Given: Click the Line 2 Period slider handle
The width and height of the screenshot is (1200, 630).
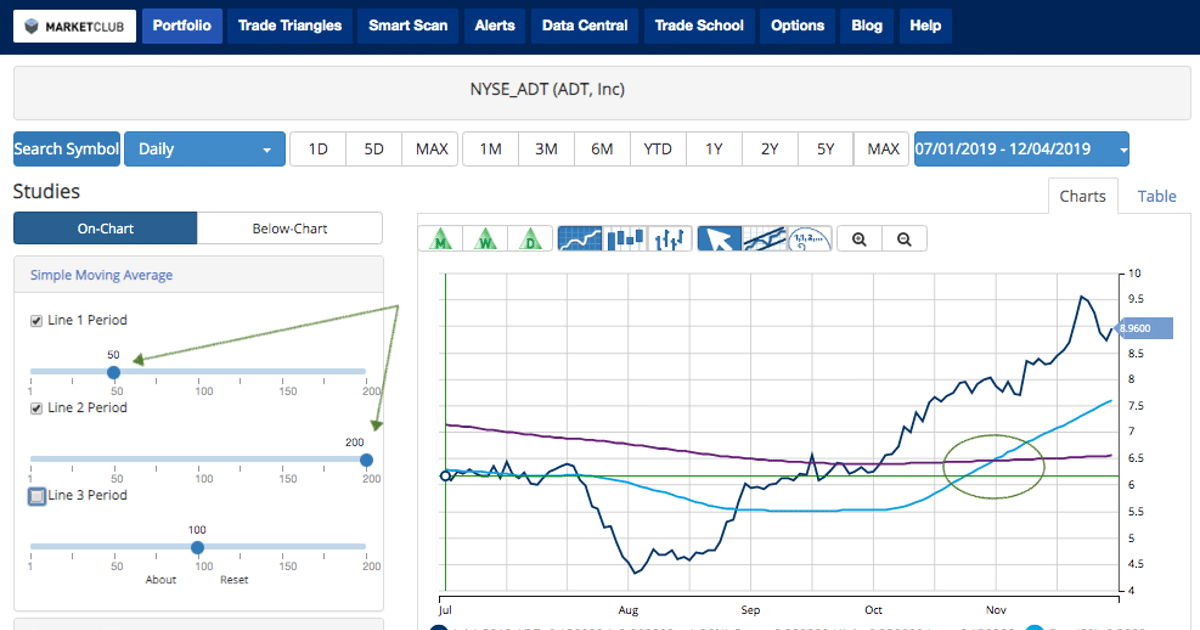Looking at the screenshot, I should [366, 460].
